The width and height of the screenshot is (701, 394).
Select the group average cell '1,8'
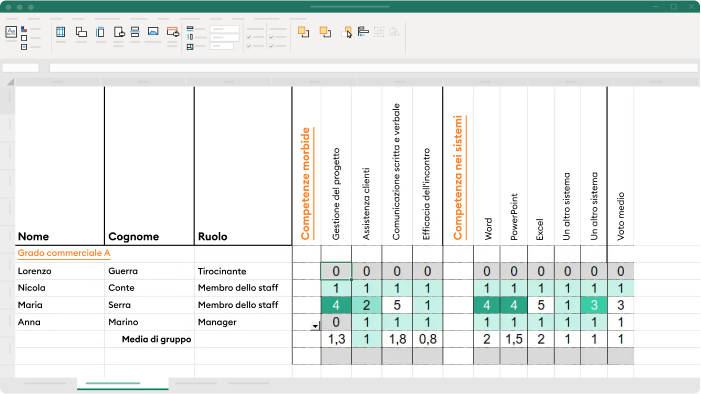click(397, 339)
